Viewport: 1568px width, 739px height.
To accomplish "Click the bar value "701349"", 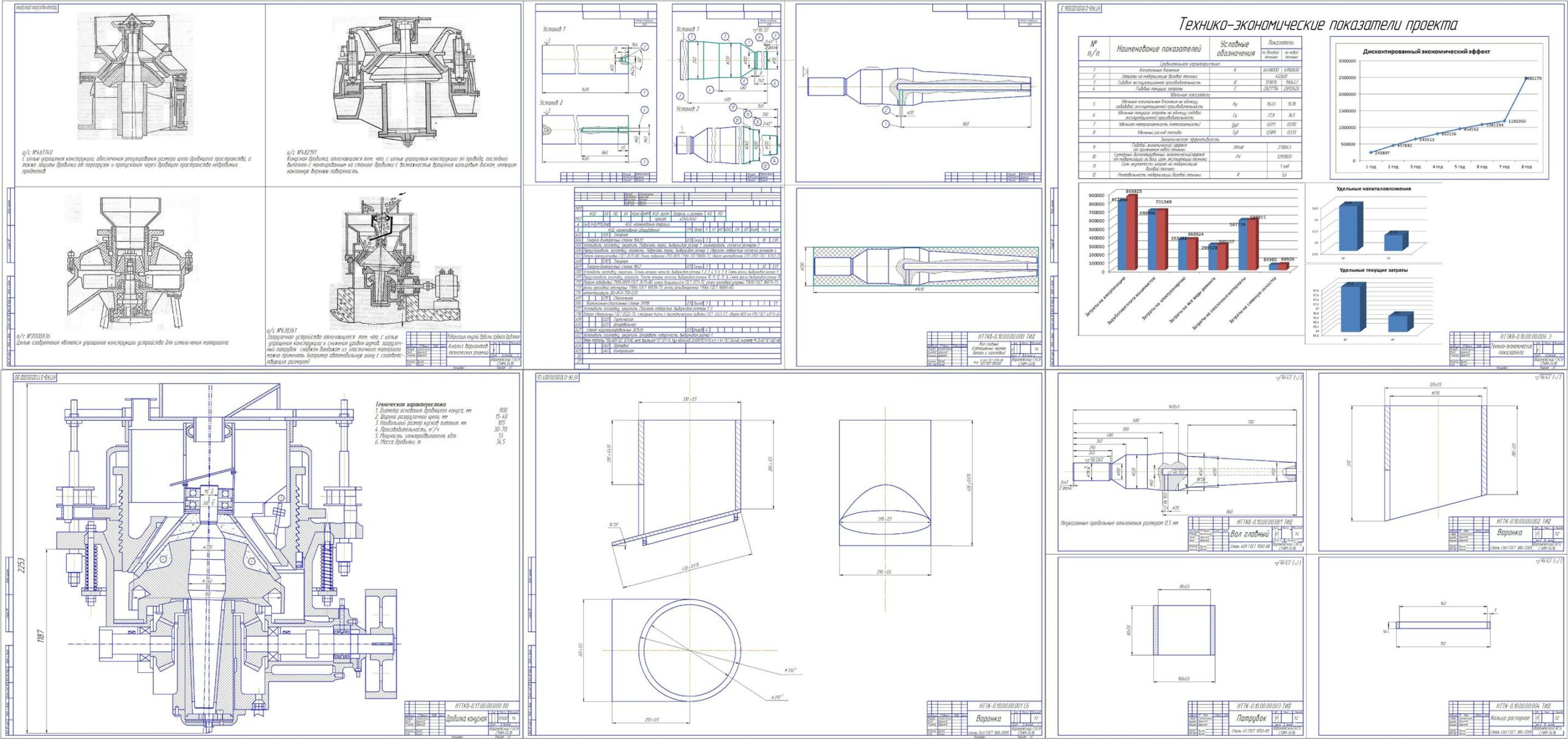I will (x=1163, y=202).
